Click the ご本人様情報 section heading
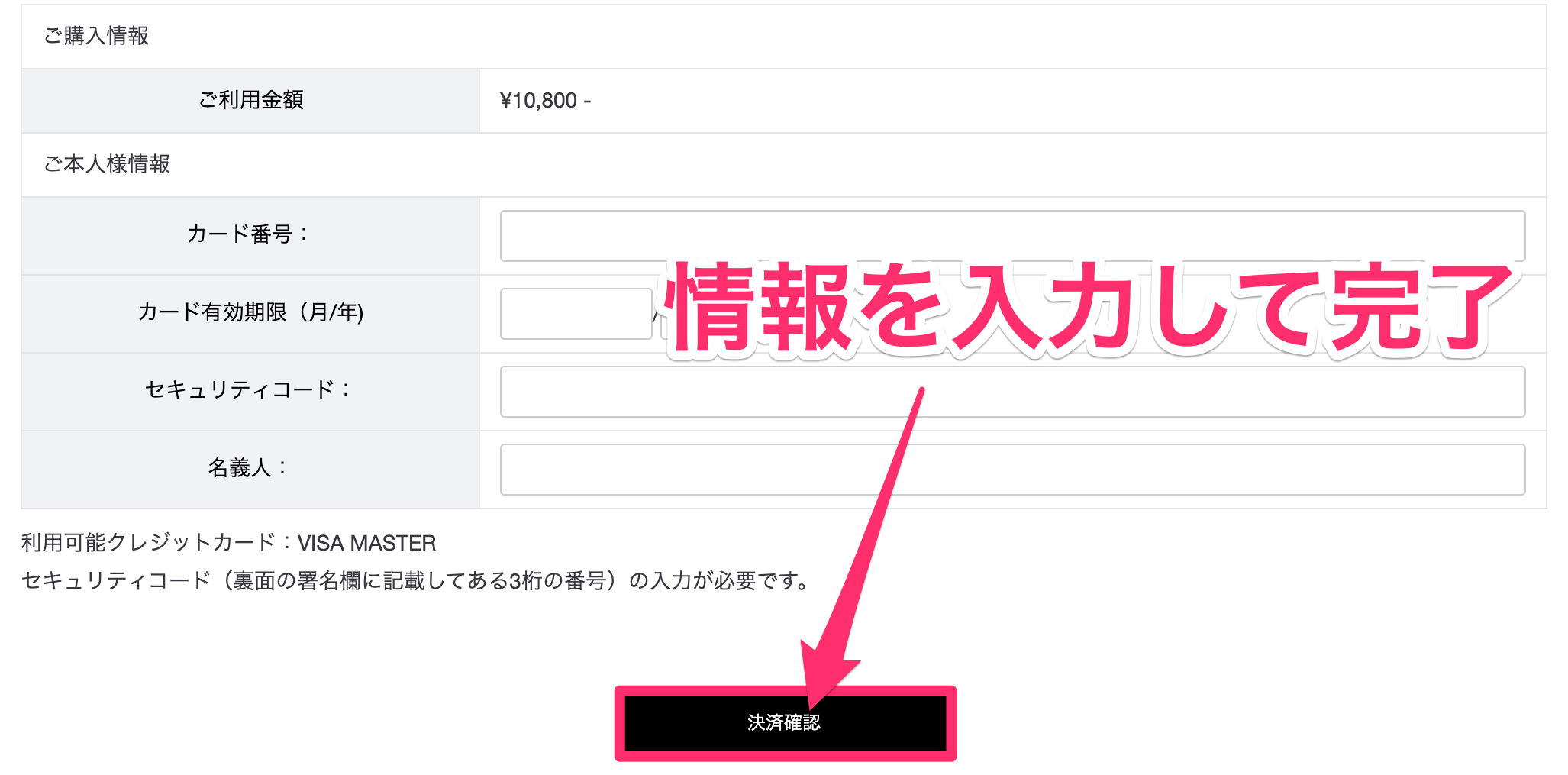 click(x=107, y=164)
